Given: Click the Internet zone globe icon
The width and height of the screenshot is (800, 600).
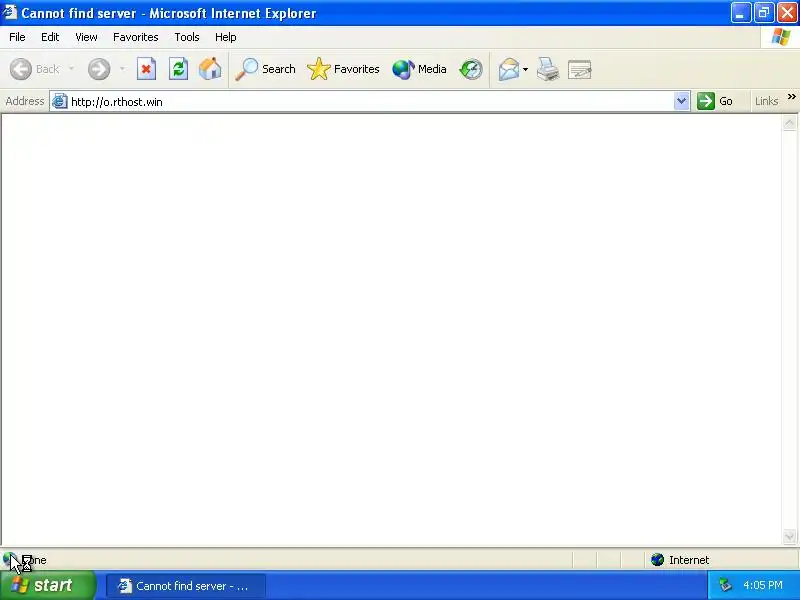Looking at the screenshot, I should pyautogui.click(x=657, y=560).
